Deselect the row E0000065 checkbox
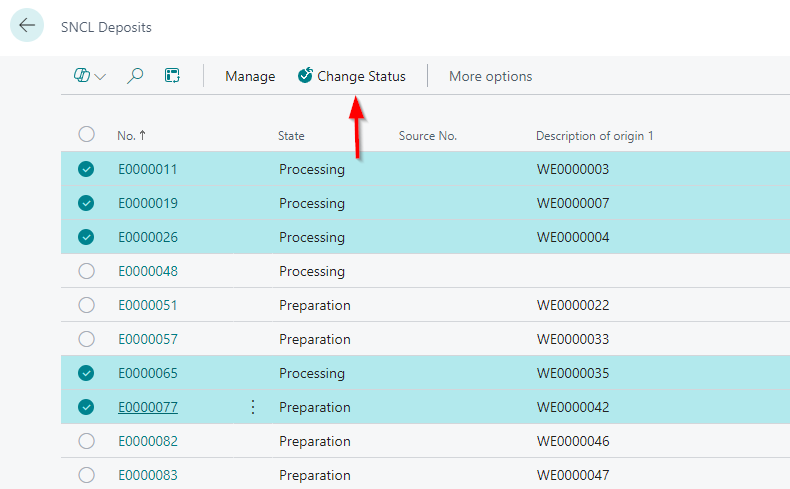The width and height of the screenshot is (790, 489). (x=86, y=373)
